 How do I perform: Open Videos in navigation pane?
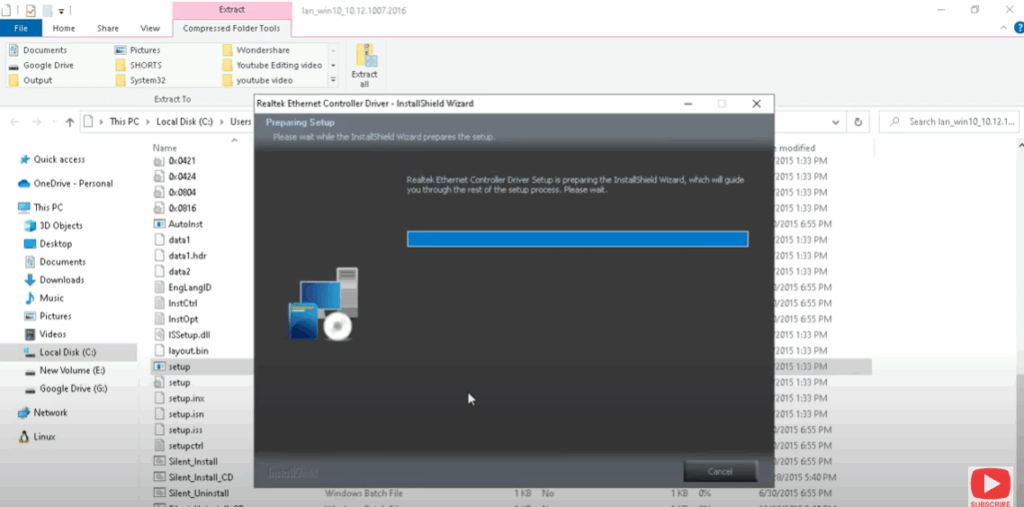45,334
